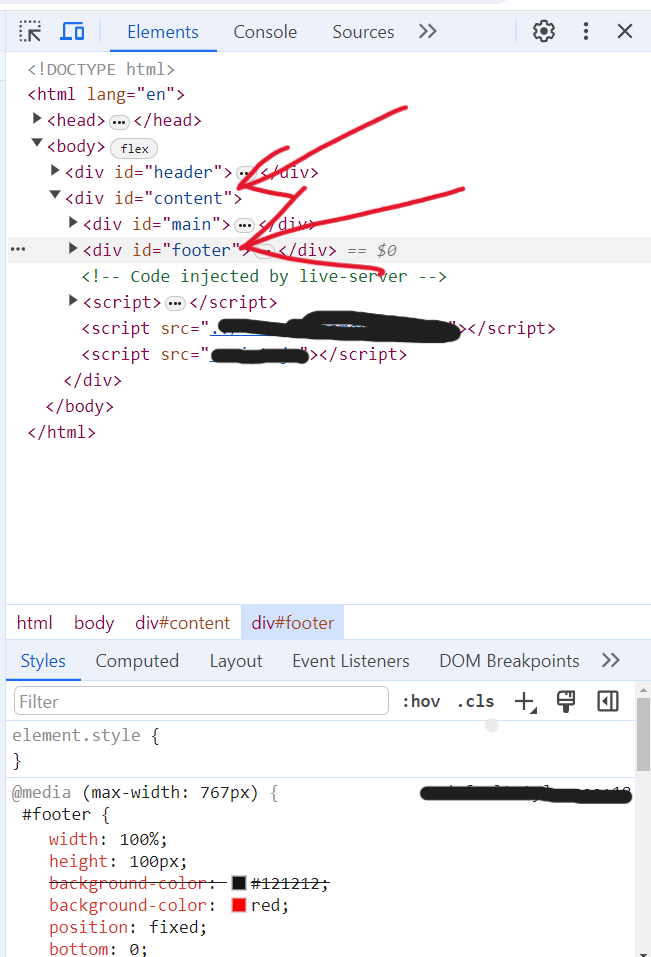Activate the inspect element picker icon
The image size is (651, 957).
[30, 31]
